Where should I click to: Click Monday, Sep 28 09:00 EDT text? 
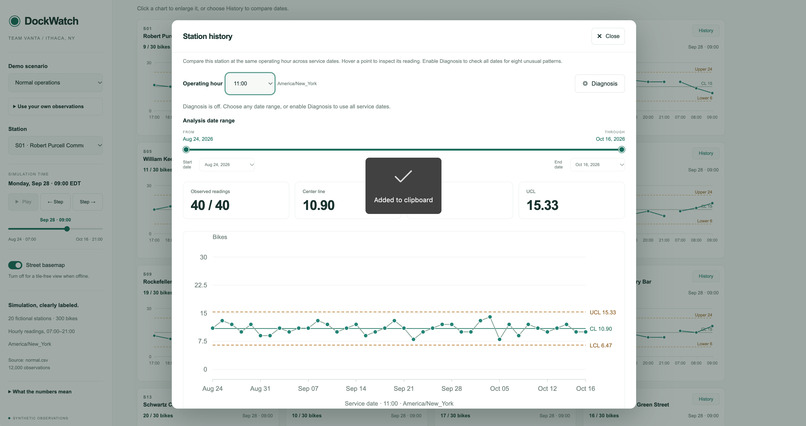[44, 183]
